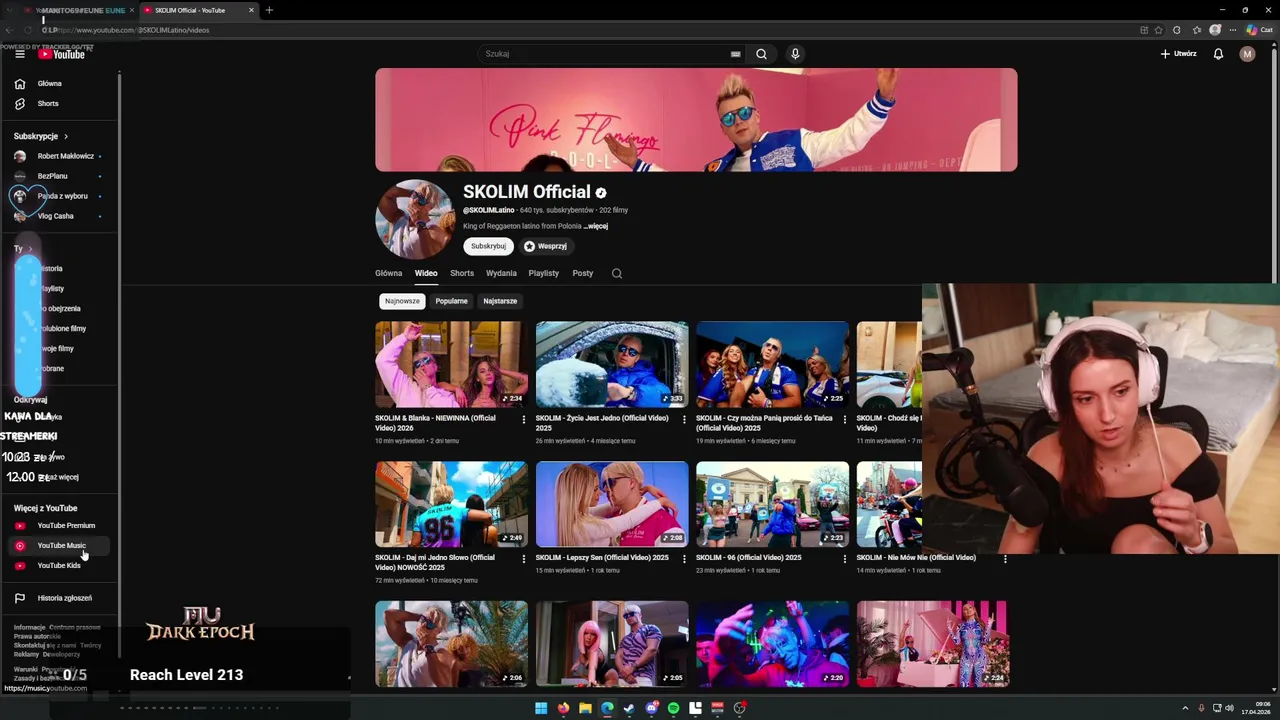Open Czy można Panią prosić do Tańca thumbnail
The width and height of the screenshot is (1280, 720).
click(x=772, y=364)
